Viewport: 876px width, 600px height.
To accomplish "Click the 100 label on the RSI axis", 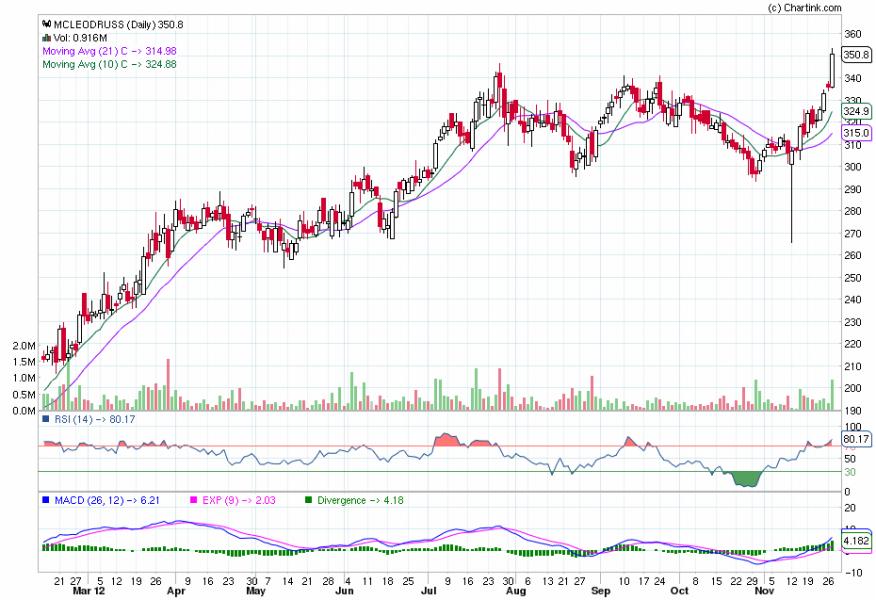I will click(x=853, y=427).
